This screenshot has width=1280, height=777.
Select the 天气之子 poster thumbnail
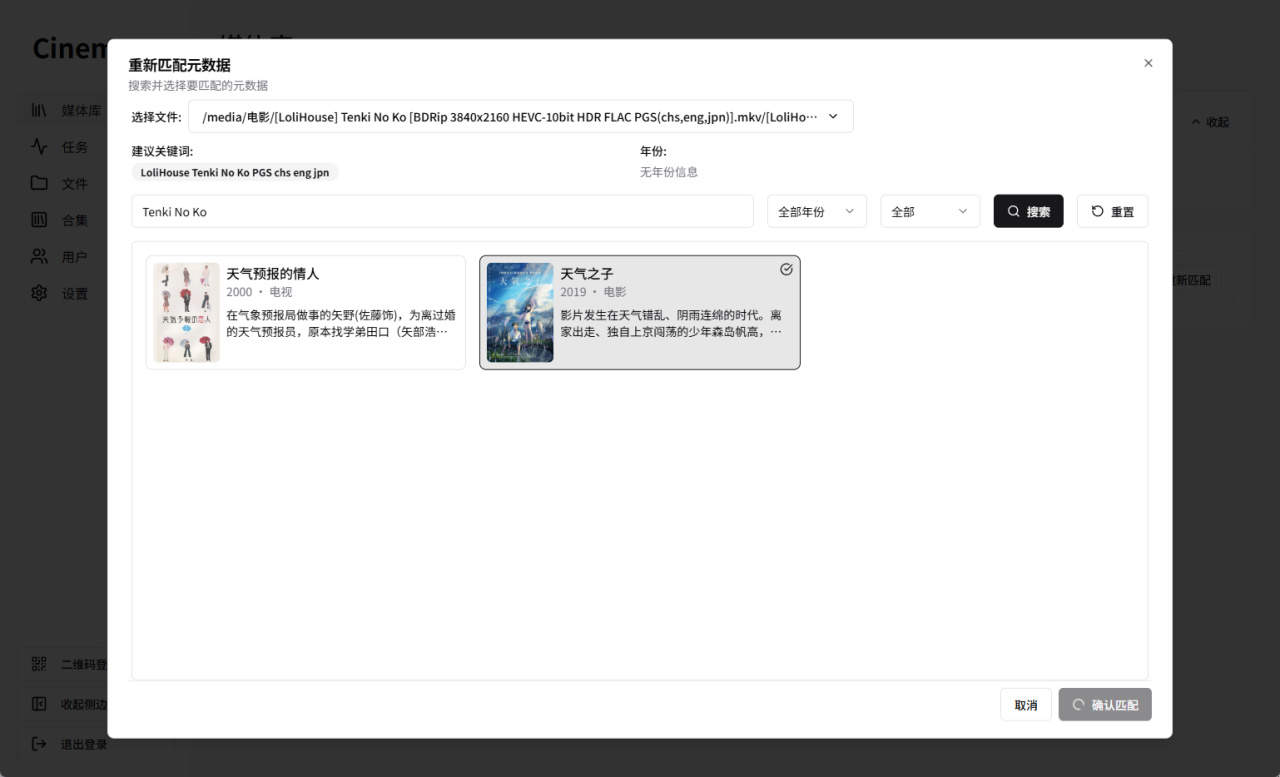pyautogui.click(x=520, y=312)
